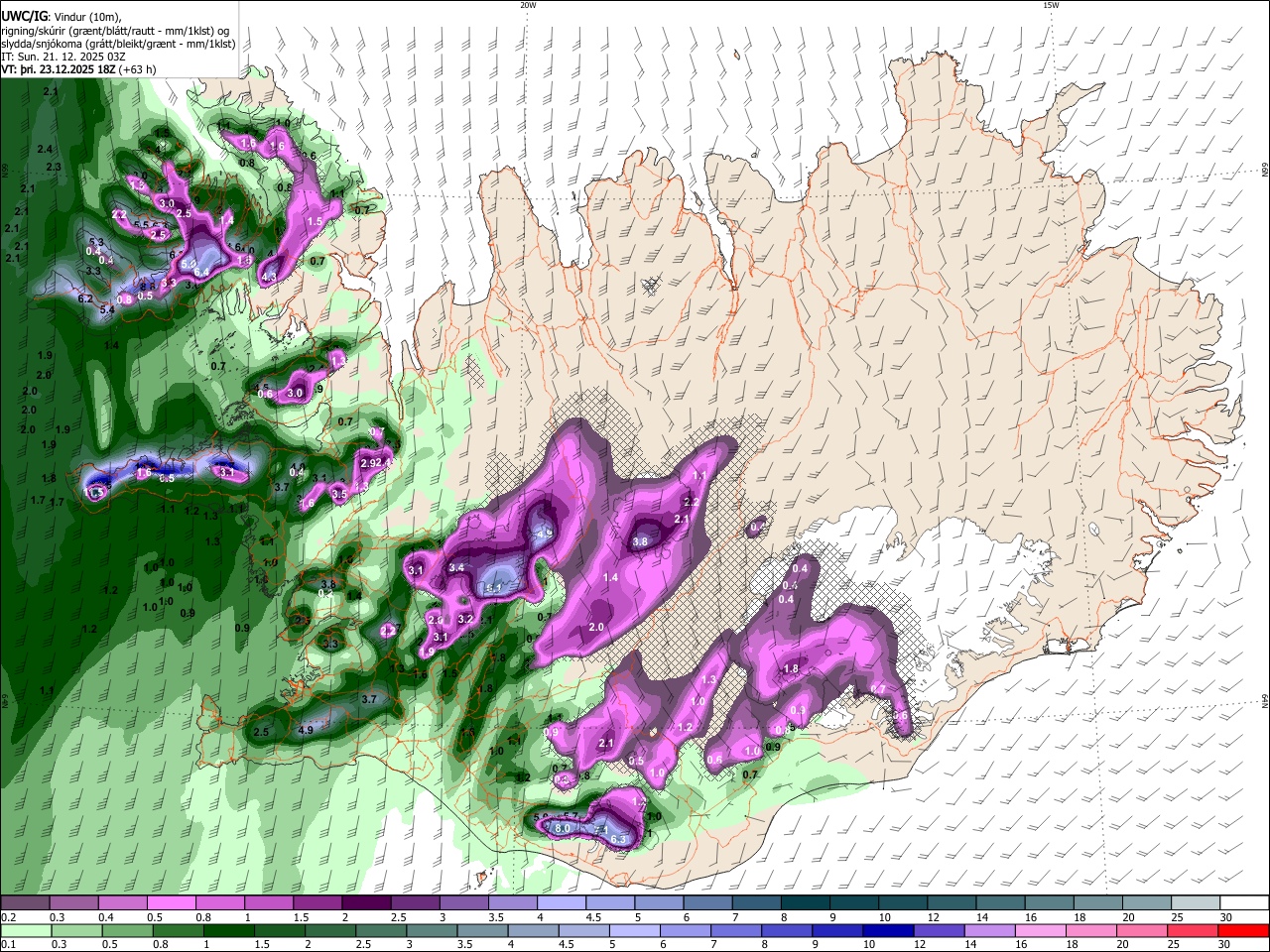Select the lower legend light blue swatch between 5 and 6
Image resolution: width=1270 pixels, height=952 pixels.
click(x=635, y=931)
